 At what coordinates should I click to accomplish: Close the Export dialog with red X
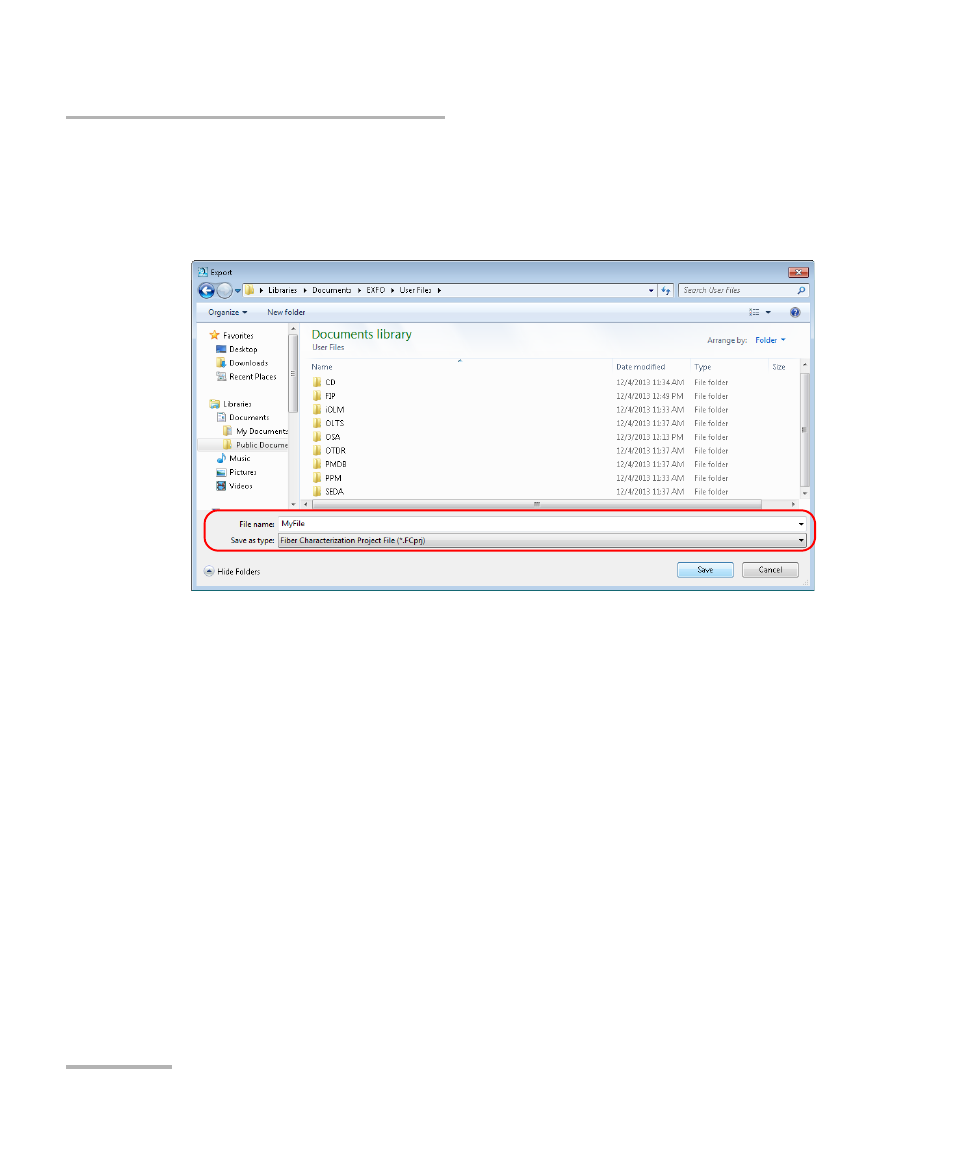[x=798, y=273]
